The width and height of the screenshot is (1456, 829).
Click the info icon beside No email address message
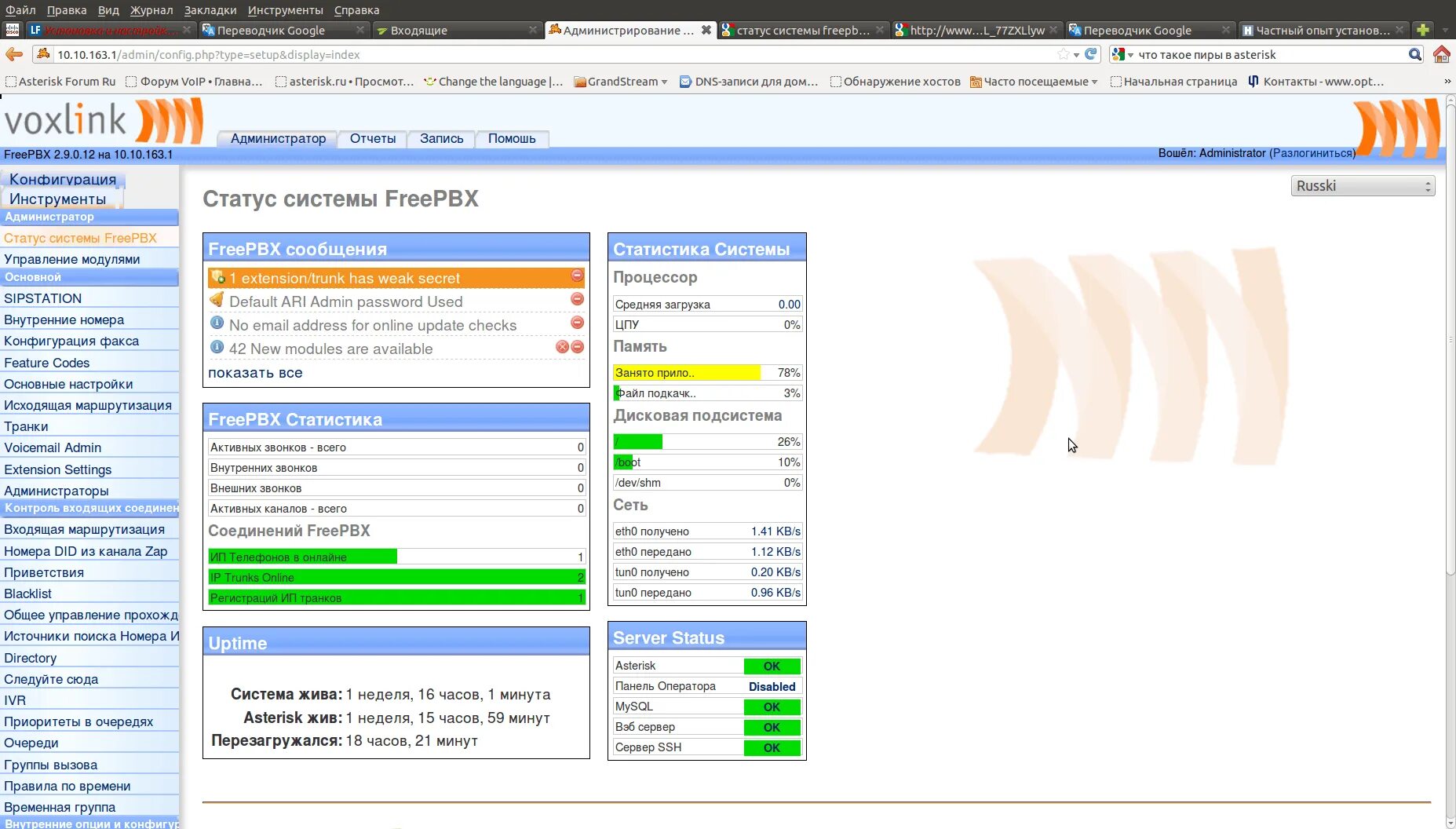pyautogui.click(x=217, y=323)
